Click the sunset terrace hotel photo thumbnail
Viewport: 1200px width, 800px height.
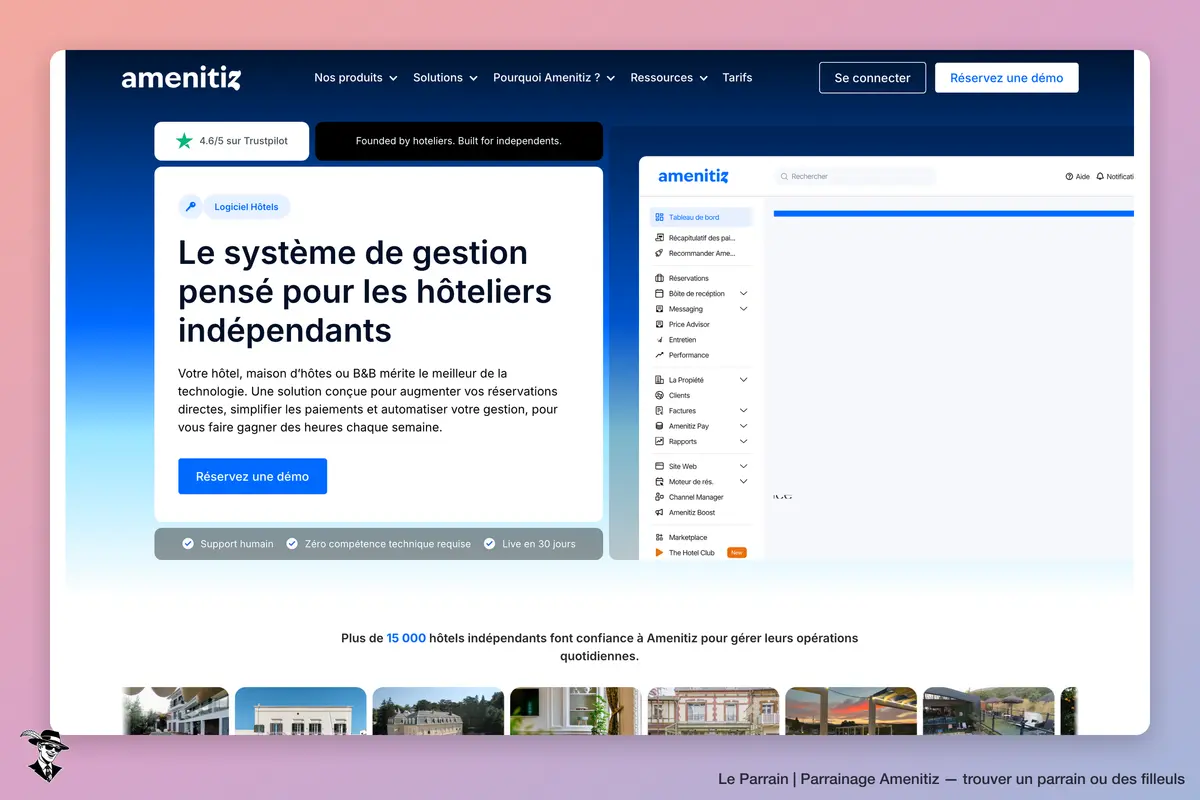pyautogui.click(x=850, y=711)
